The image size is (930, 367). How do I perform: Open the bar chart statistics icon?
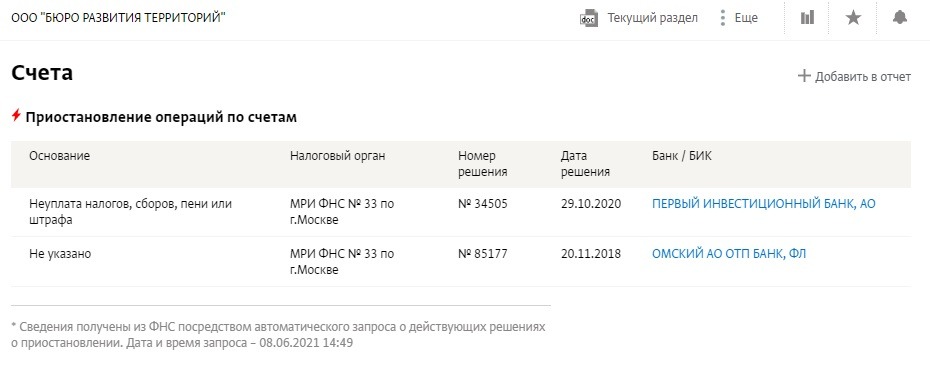click(x=807, y=18)
